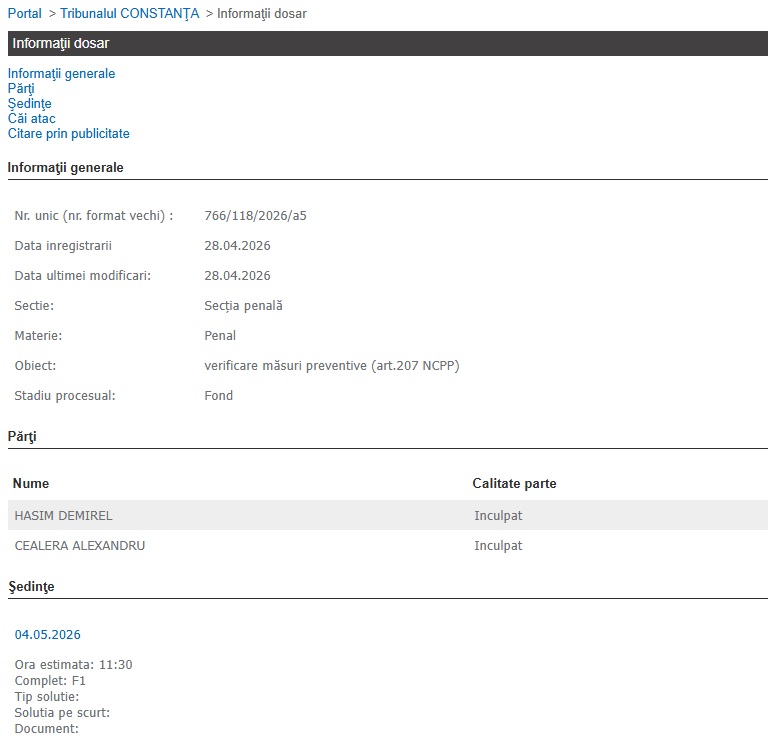
Task: Click the Portal breadcrumb link
Action: click(x=24, y=14)
